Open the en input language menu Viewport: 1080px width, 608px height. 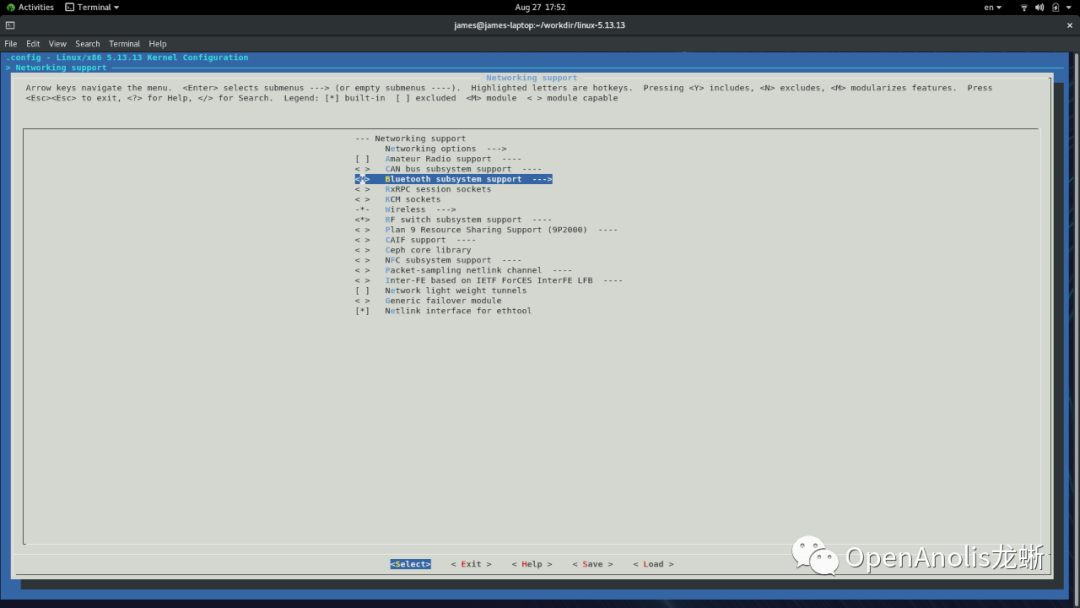(993, 7)
